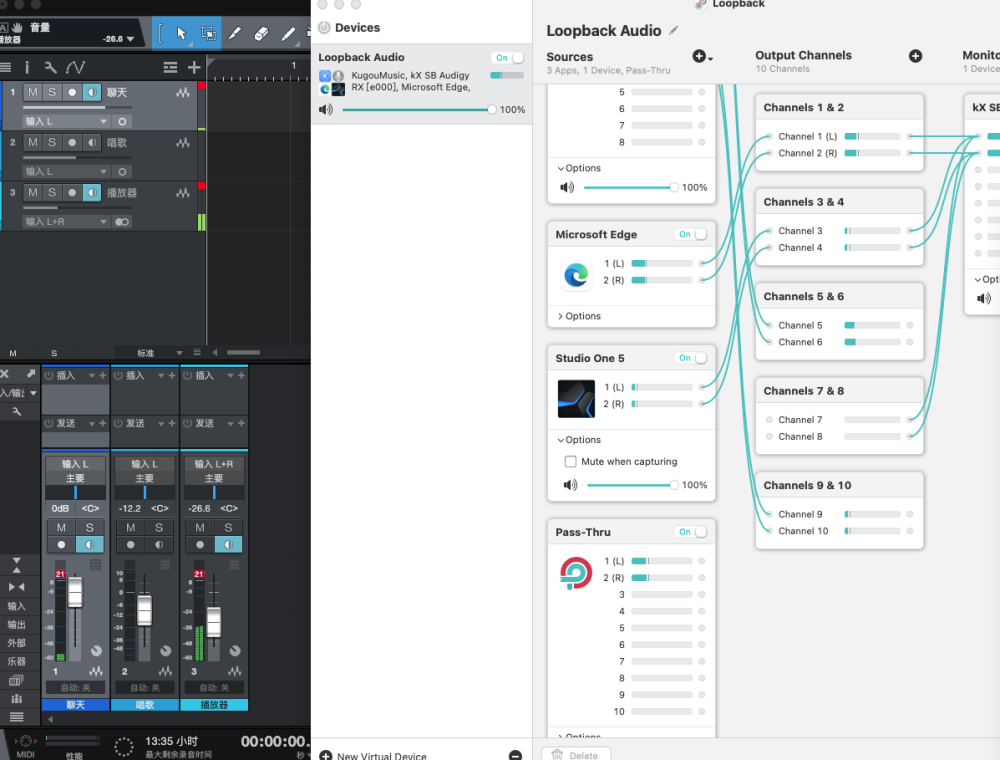
Task: Mute track 1 聊天 with its M button
Action: coord(33,92)
